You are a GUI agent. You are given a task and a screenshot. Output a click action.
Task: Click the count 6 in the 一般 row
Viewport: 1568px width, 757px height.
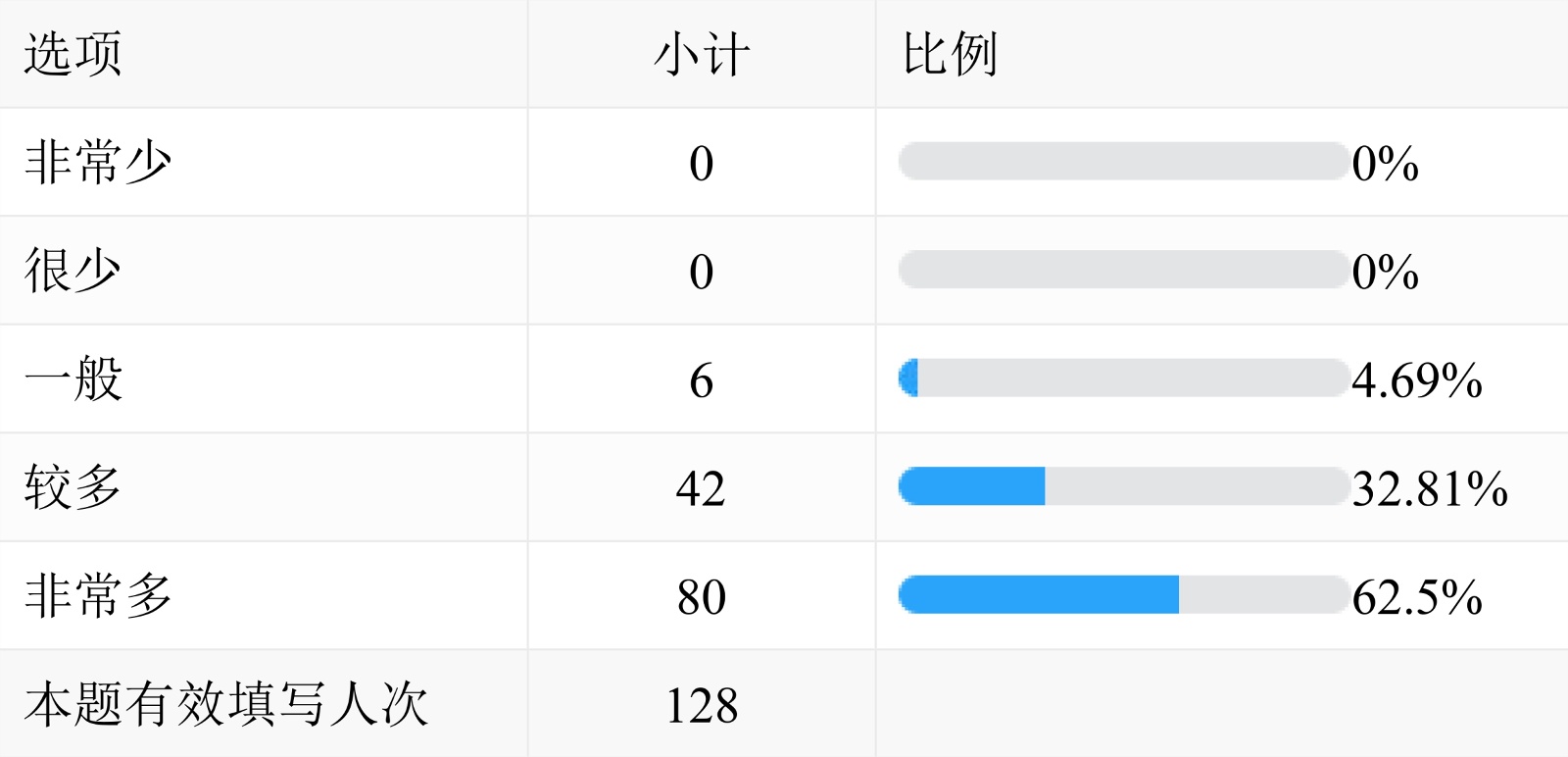[x=701, y=380]
